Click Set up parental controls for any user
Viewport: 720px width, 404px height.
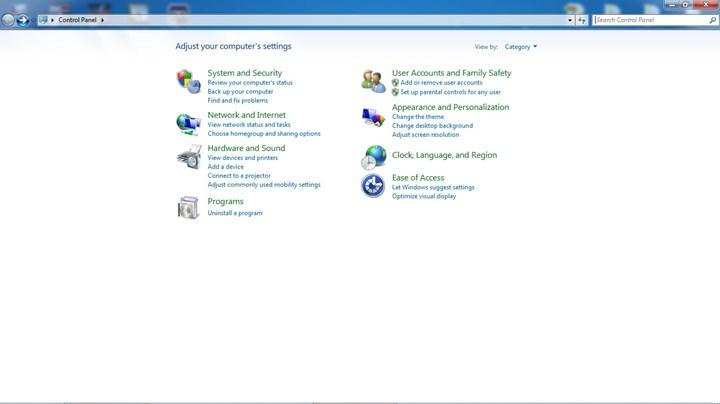[x=450, y=92]
